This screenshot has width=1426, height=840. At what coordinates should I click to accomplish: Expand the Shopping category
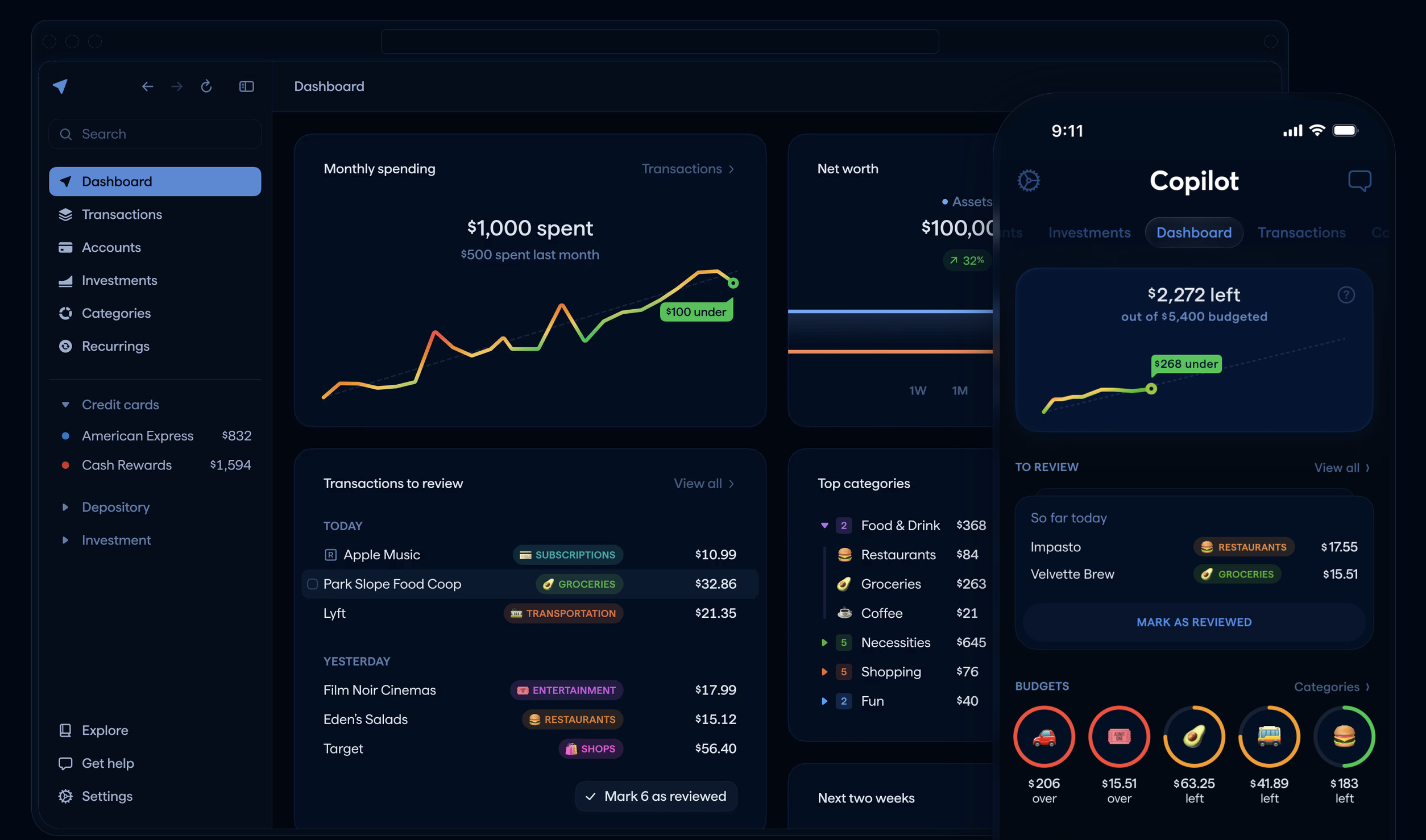824,672
